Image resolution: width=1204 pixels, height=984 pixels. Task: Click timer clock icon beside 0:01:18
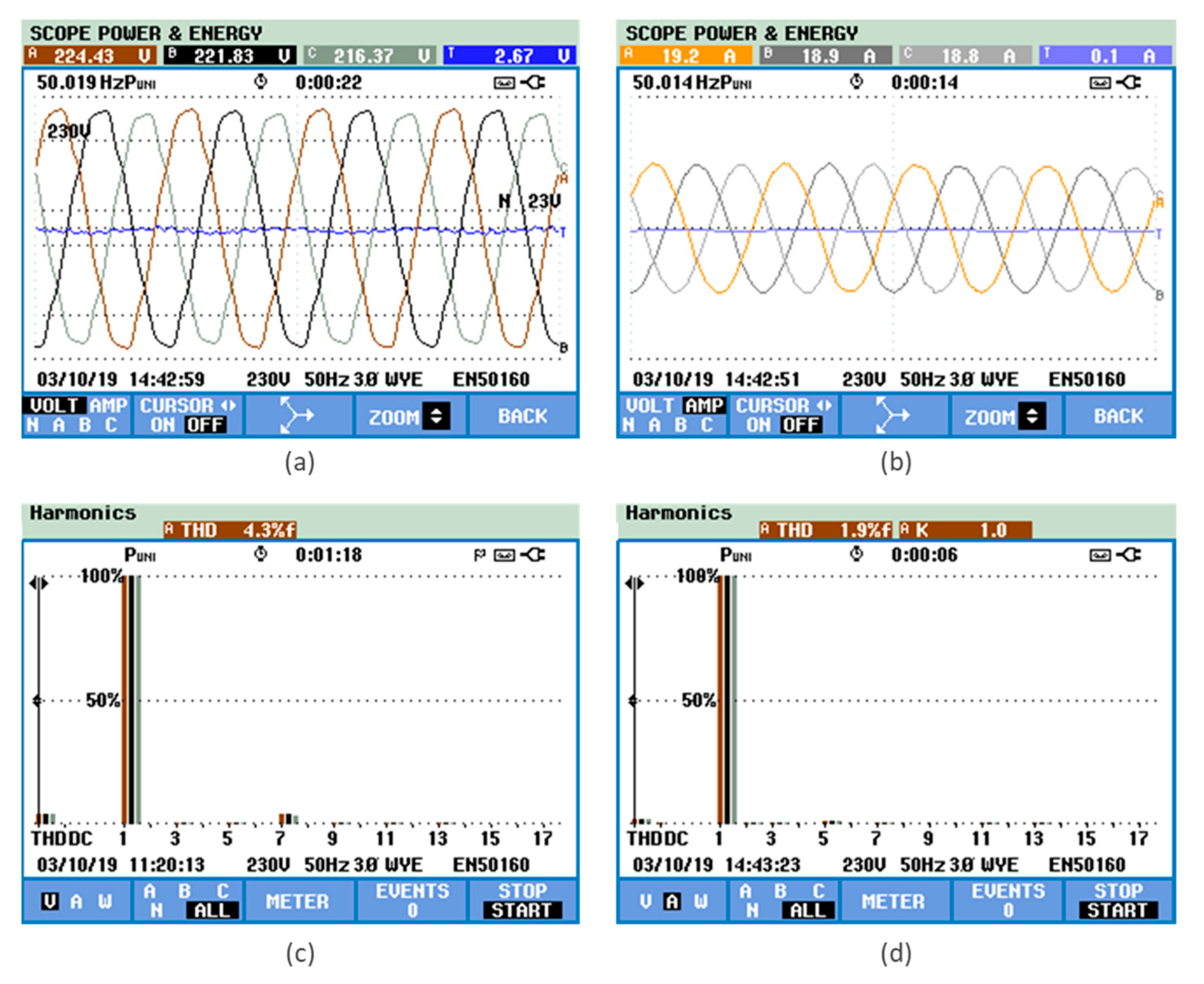(261, 554)
